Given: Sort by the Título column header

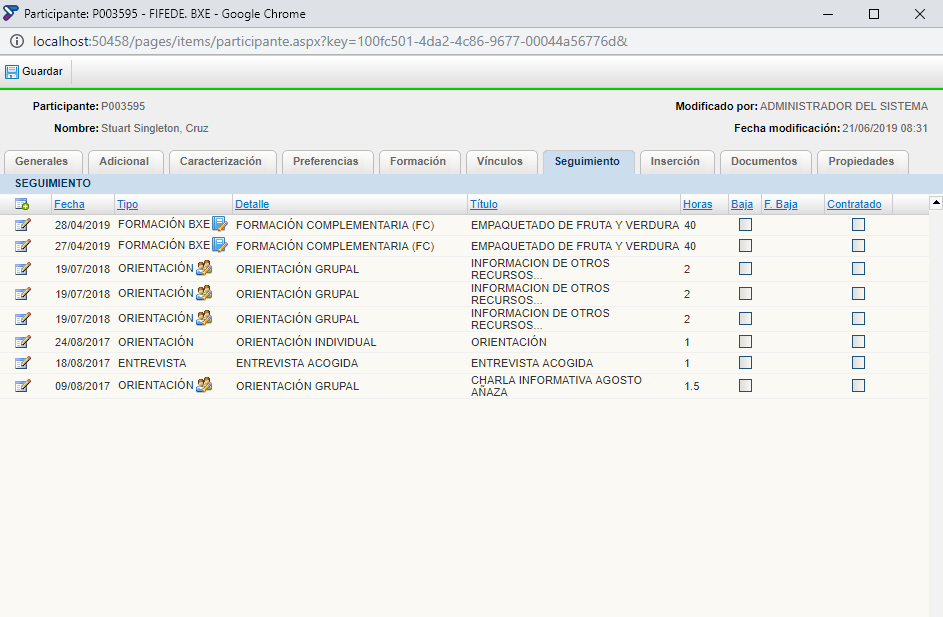Looking at the screenshot, I should click(484, 204).
